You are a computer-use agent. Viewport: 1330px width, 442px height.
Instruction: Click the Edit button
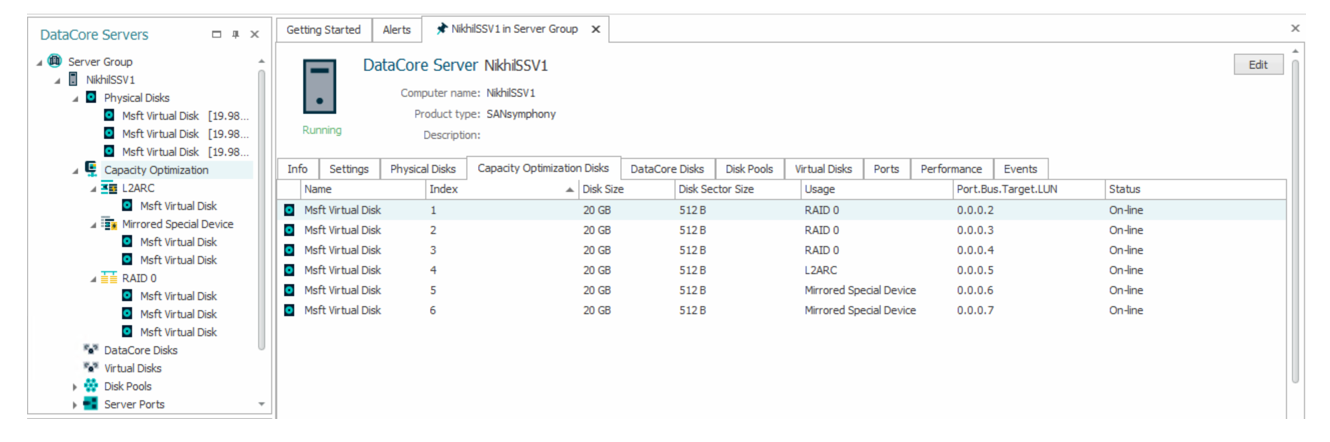pos(1258,65)
